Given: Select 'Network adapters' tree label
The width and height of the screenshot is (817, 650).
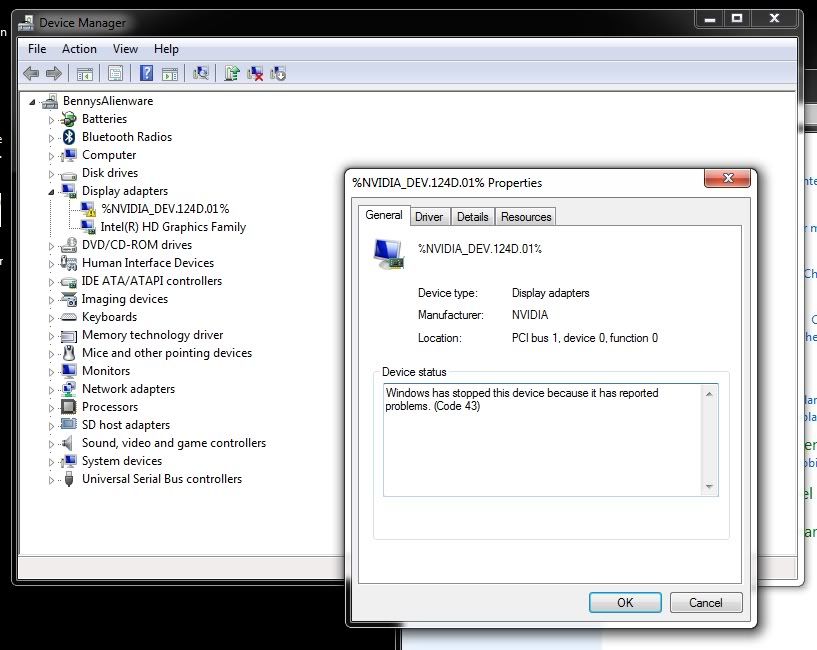Looking at the screenshot, I should tap(129, 389).
